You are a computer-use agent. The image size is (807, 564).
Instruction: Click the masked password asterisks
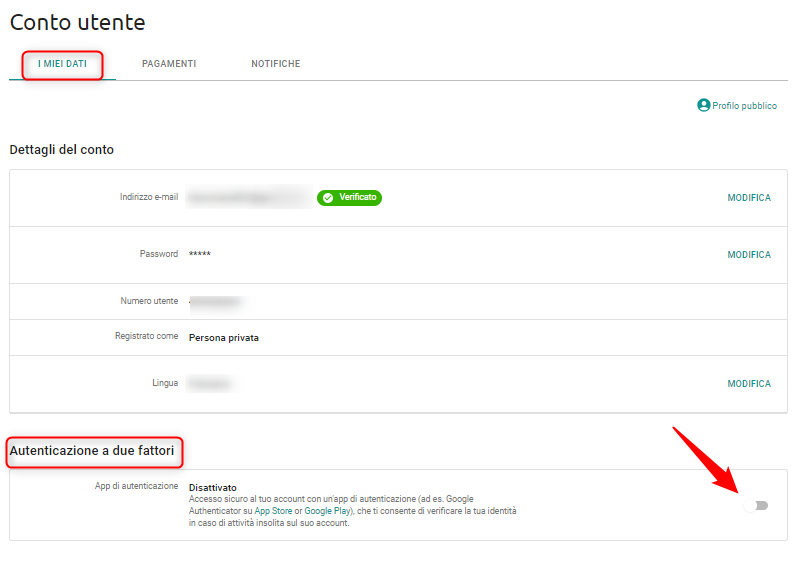(200, 255)
